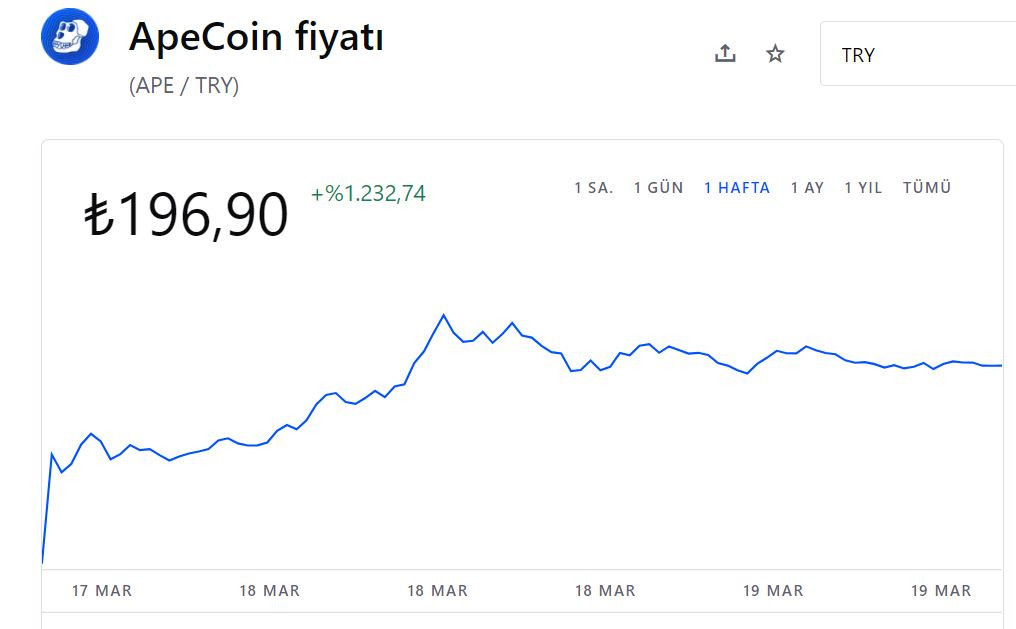Click the chart line's starting low point
Image resolution: width=1016 pixels, height=629 pixels.
pyautogui.click(x=43, y=562)
